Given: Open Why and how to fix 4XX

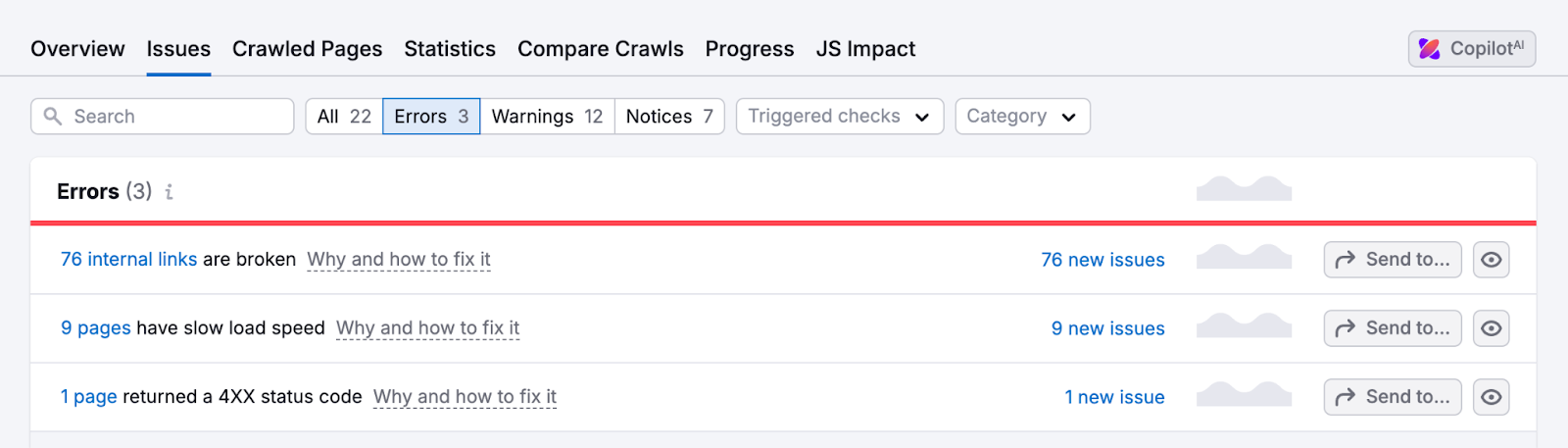Looking at the screenshot, I should click(465, 397).
